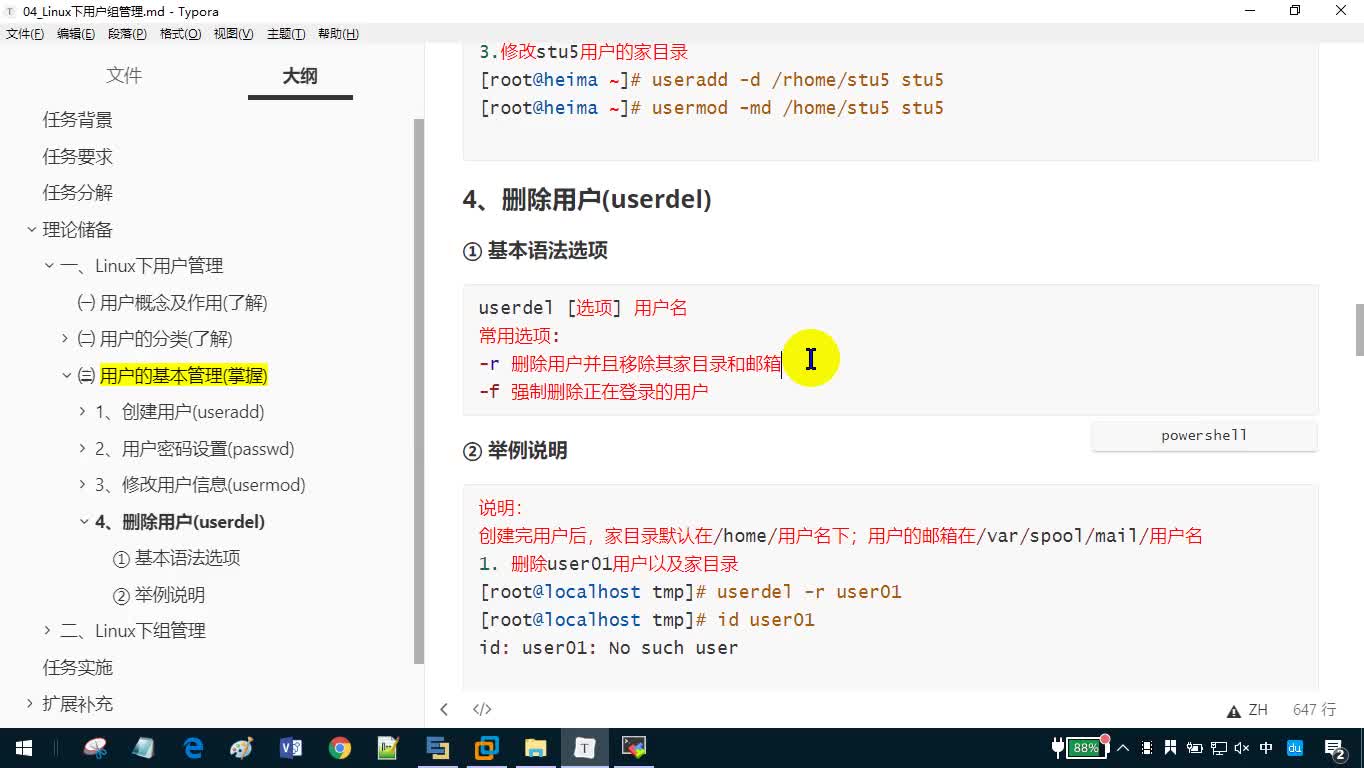Click the 647 行 line count

tap(1314, 710)
